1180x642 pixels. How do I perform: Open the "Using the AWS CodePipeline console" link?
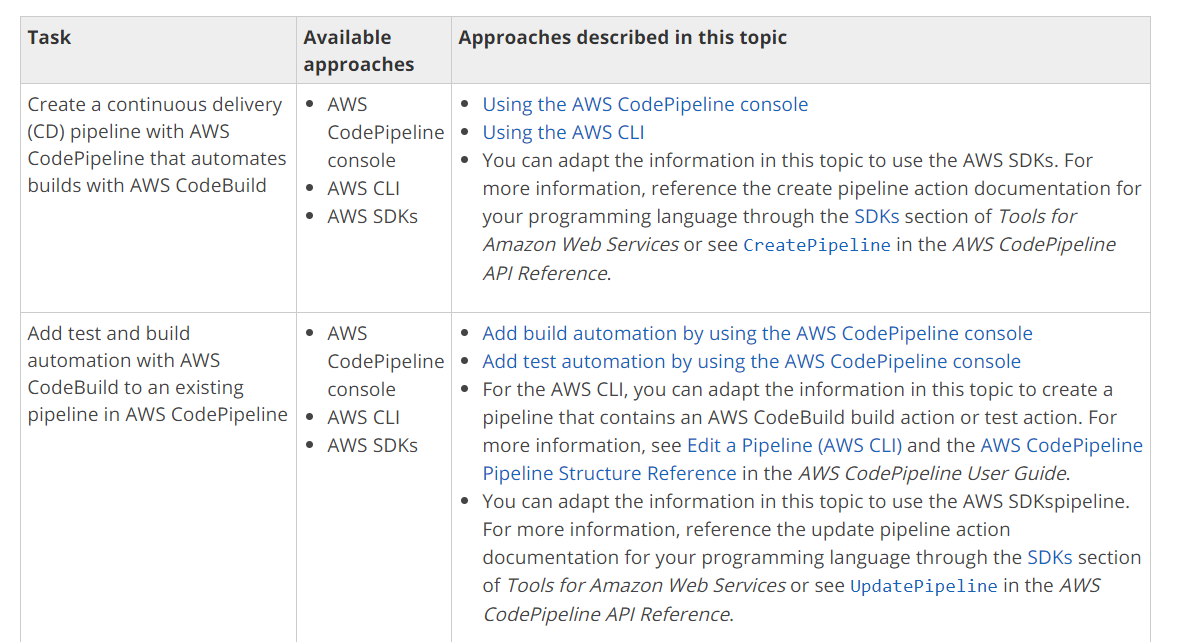click(645, 104)
